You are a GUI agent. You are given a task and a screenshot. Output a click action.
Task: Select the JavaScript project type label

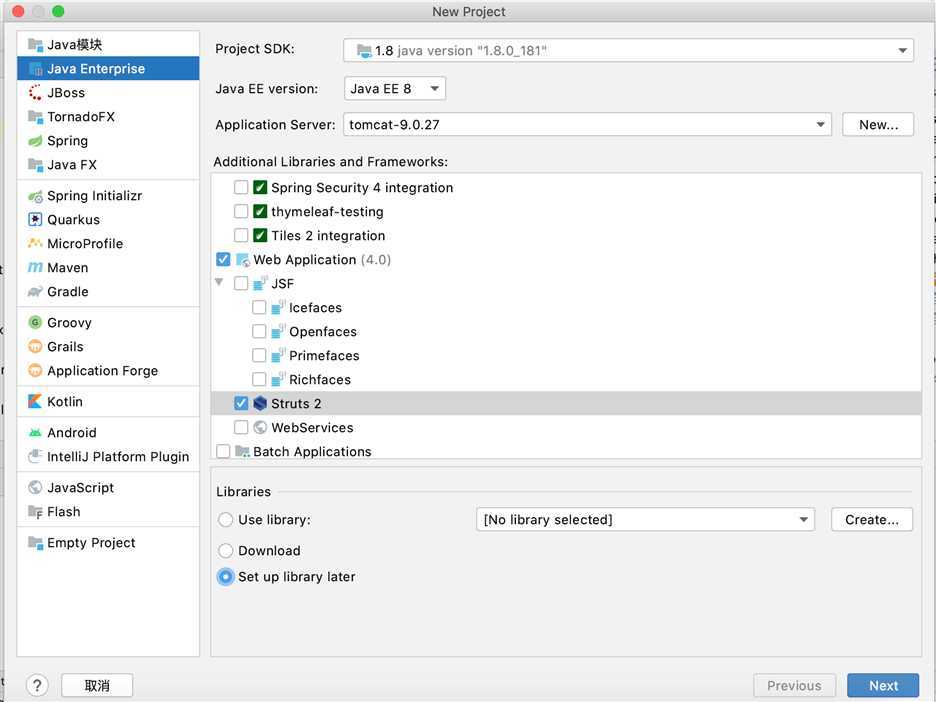(81, 488)
